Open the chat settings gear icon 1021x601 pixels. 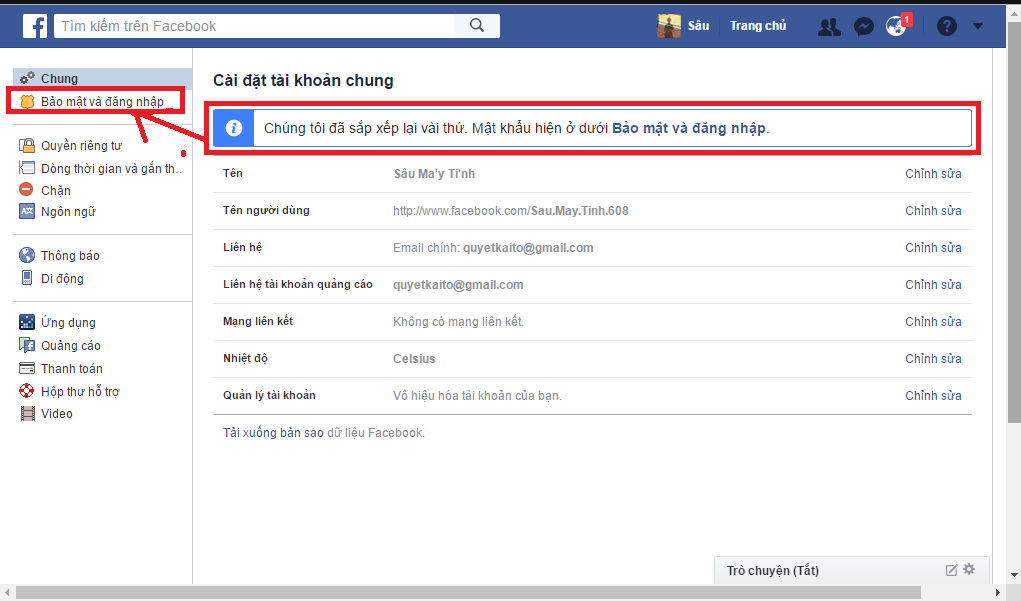coord(969,569)
